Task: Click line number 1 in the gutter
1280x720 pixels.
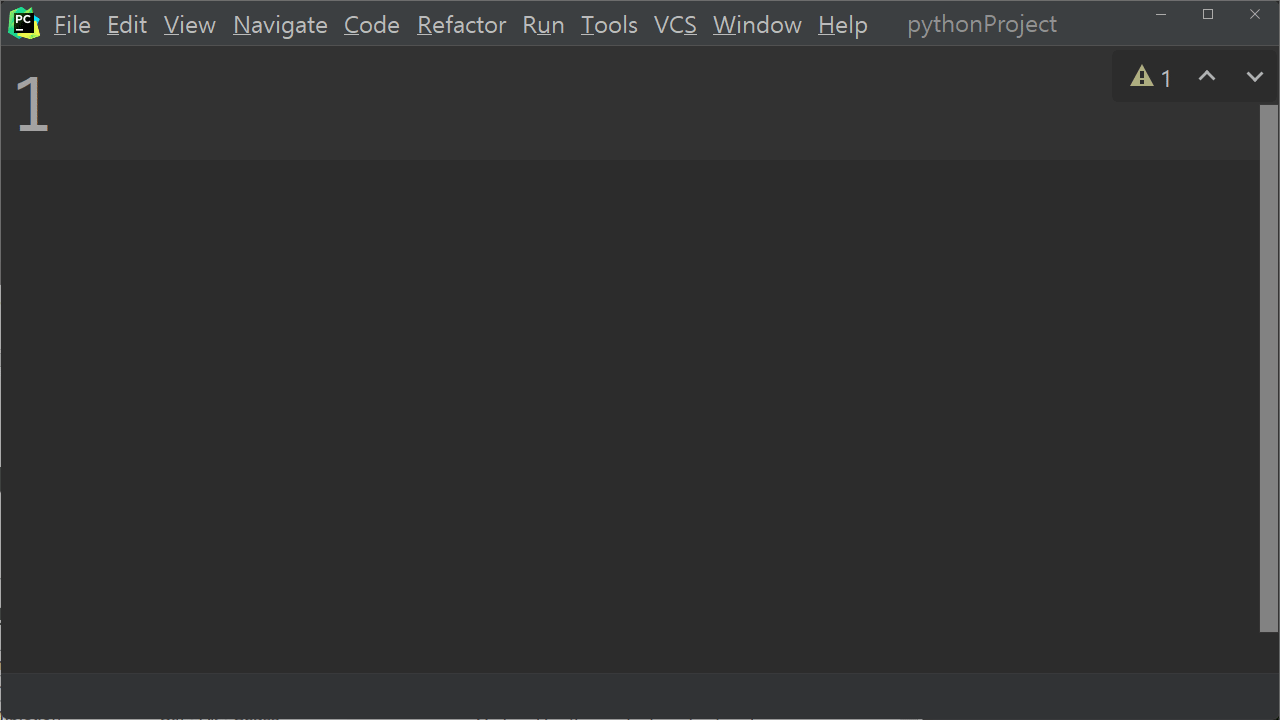Action: point(32,105)
